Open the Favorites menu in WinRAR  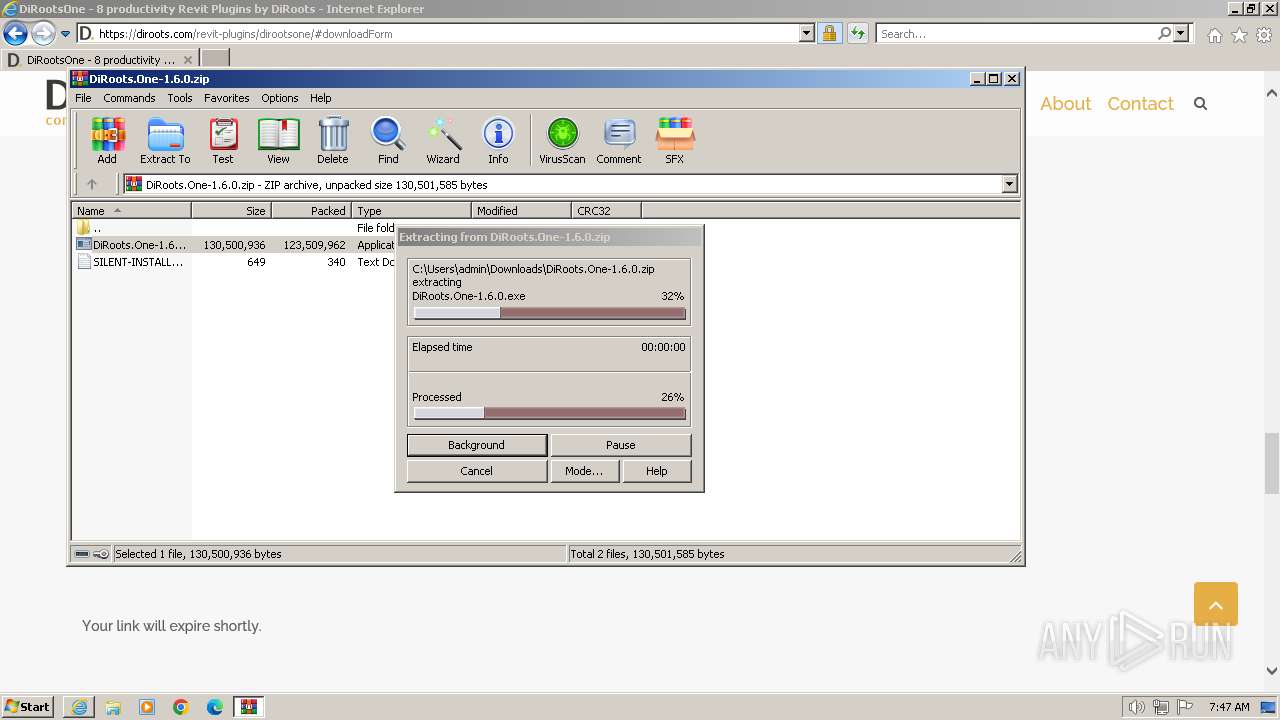click(227, 98)
